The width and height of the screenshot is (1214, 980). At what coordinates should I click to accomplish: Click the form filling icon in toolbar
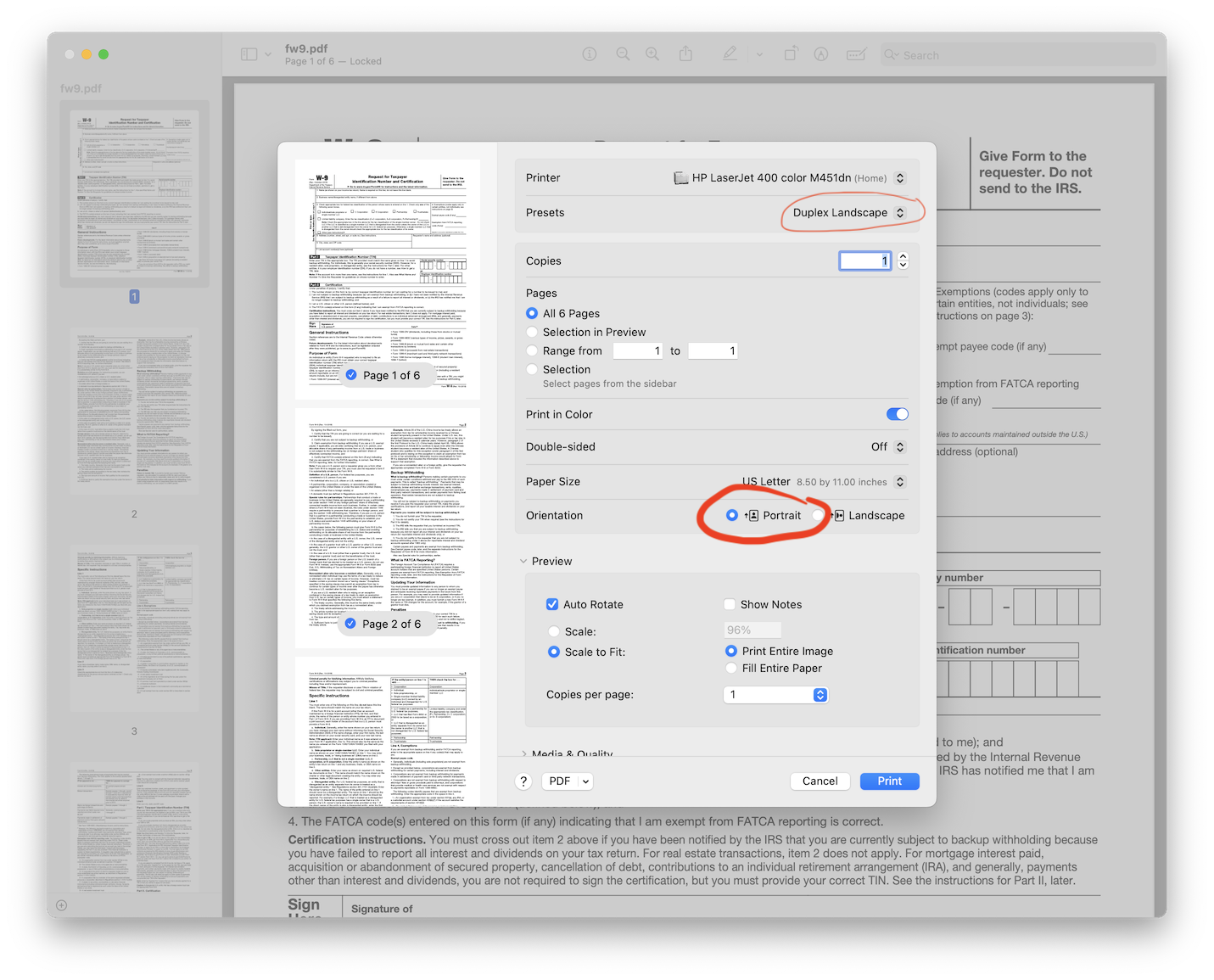click(856, 54)
